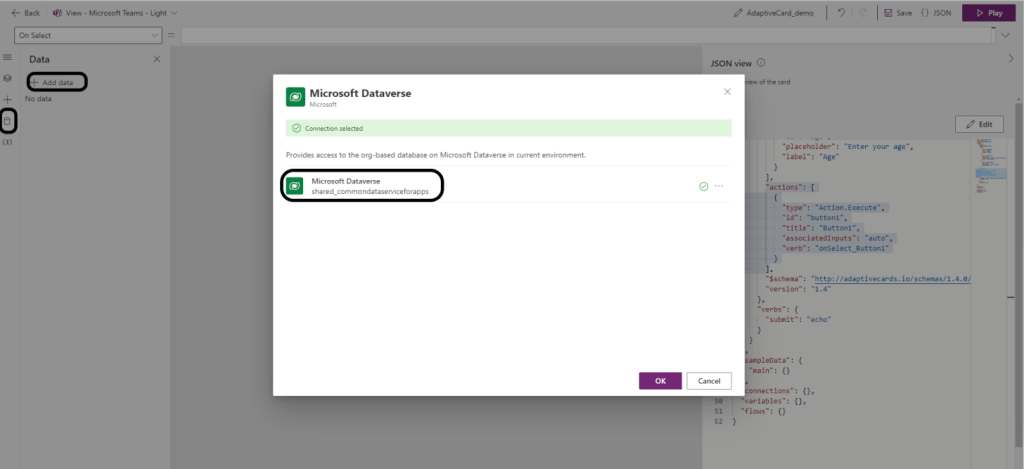Screen dimensions: 1024x469
Task: Click the info icon next to JSON view
Action: (761, 62)
